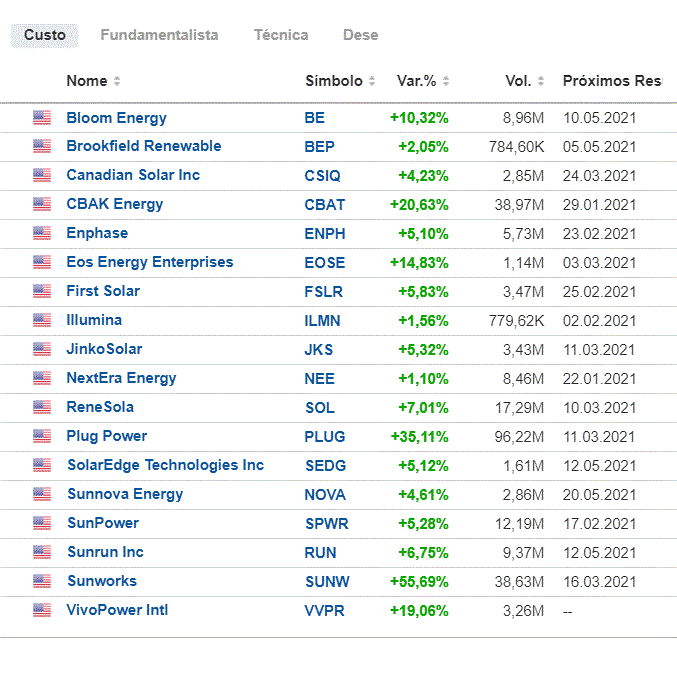Image resolution: width=677 pixels, height=682 pixels.
Task: Click the US flag beside Plug Power
Action: 42,436
